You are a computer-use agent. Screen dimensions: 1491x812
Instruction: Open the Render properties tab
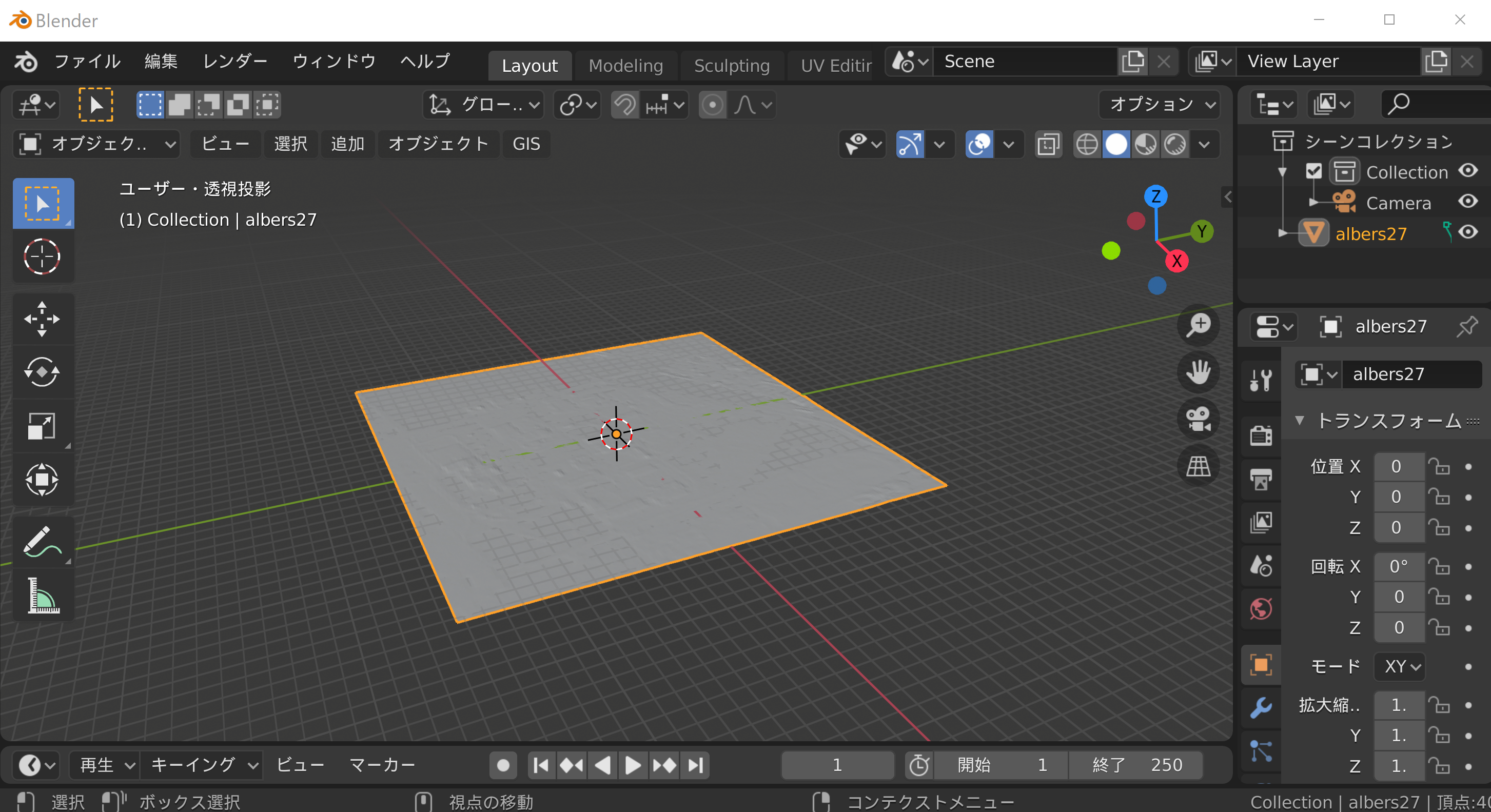coord(1261,435)
